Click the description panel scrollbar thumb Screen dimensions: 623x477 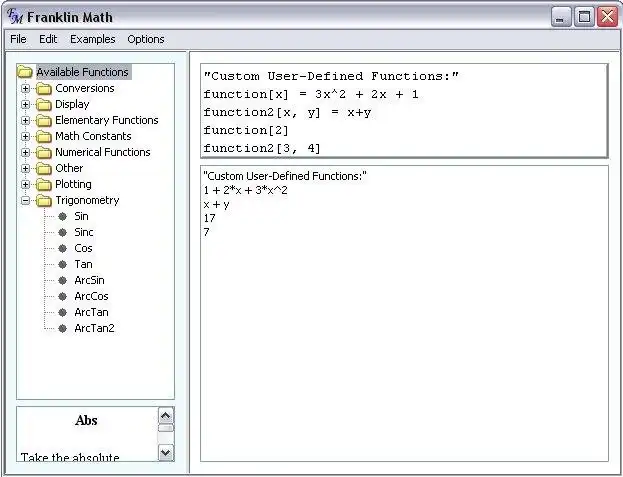[166, 428]
